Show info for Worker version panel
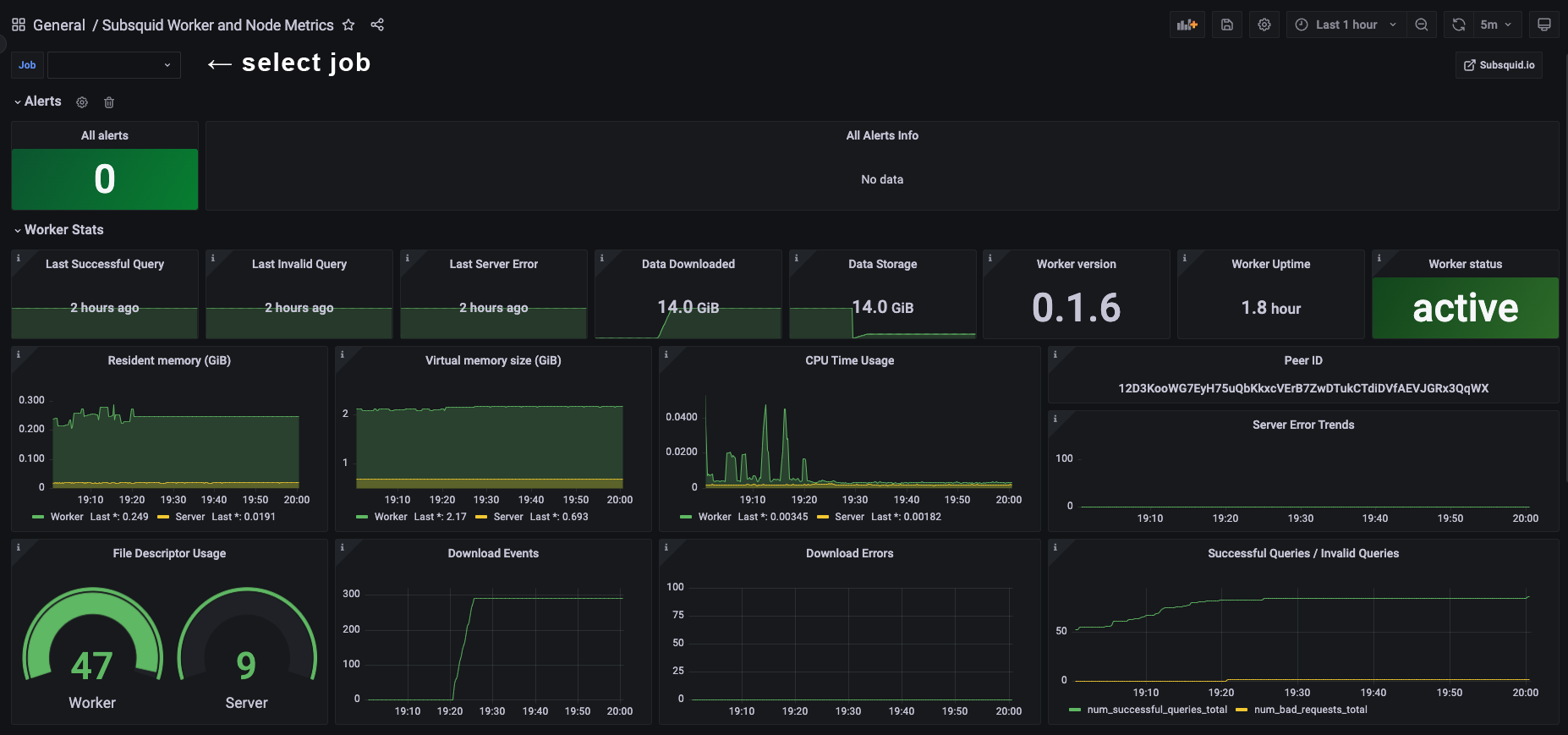The width and height of the screenshot is (1568, 735). [990, 258]
